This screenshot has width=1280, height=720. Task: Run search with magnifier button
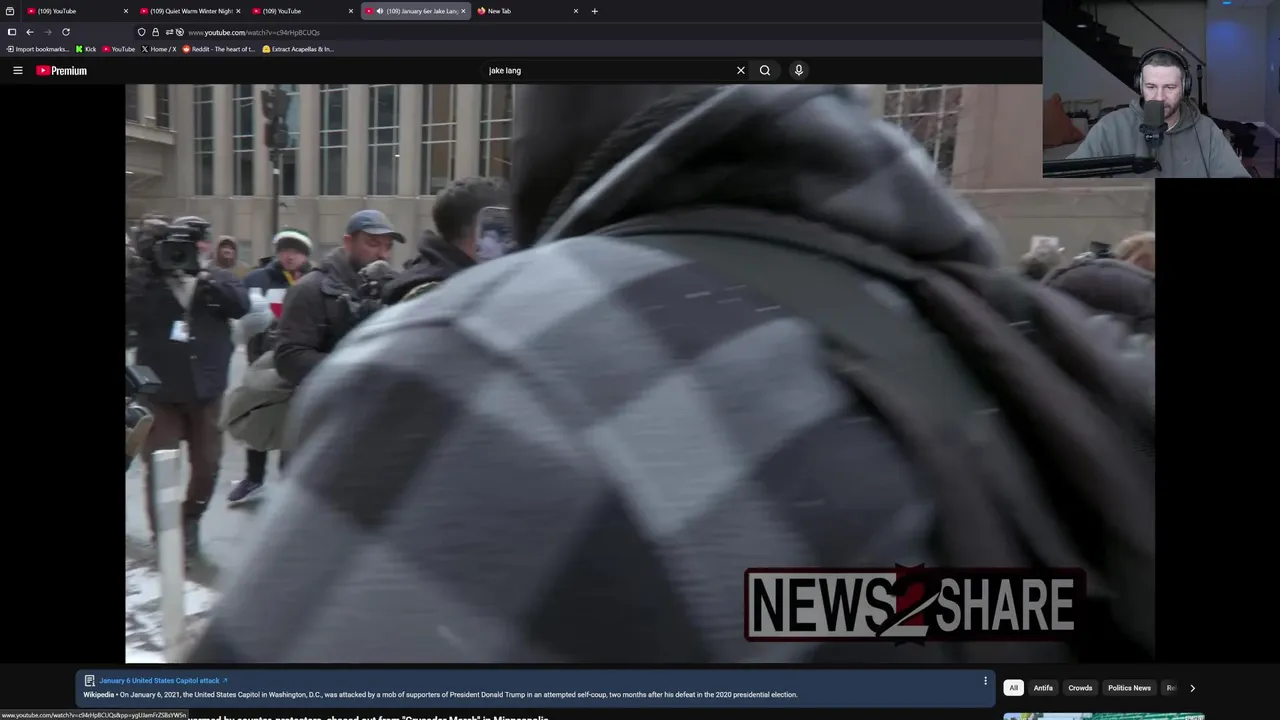[765, 70]
